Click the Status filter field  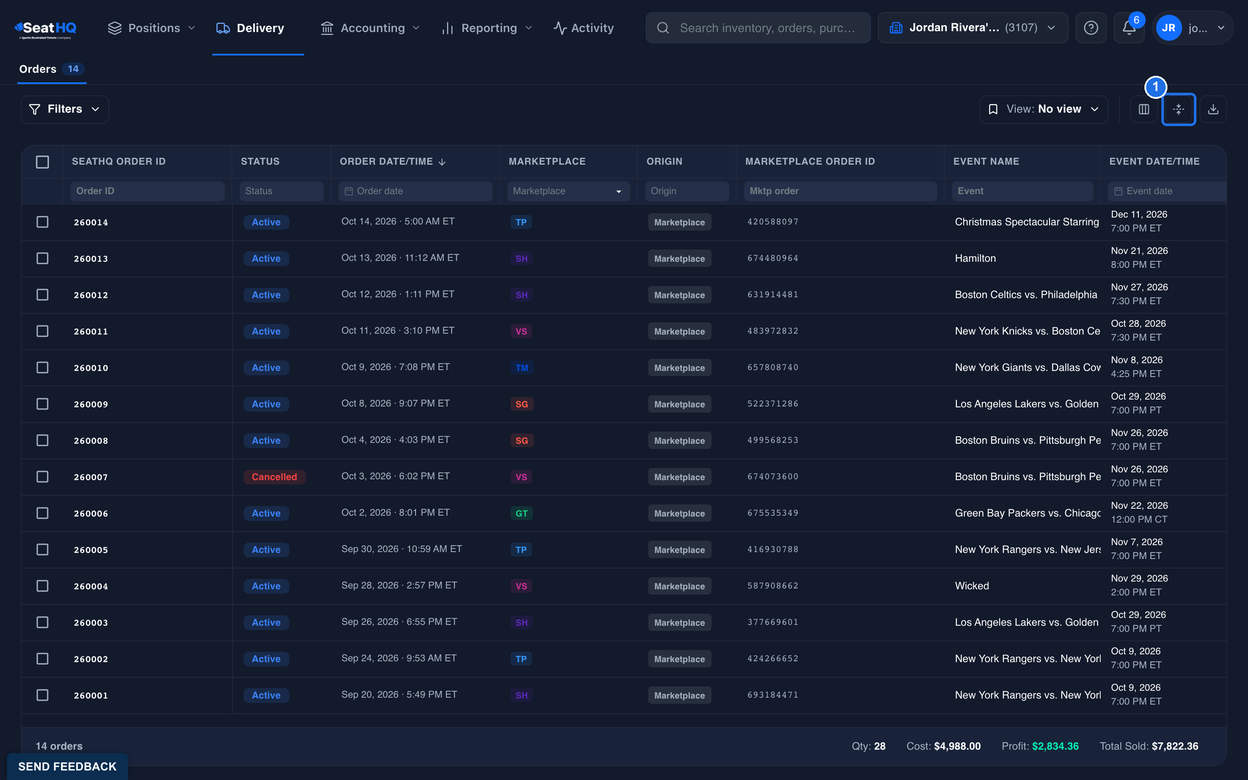(x=282, y=191)
